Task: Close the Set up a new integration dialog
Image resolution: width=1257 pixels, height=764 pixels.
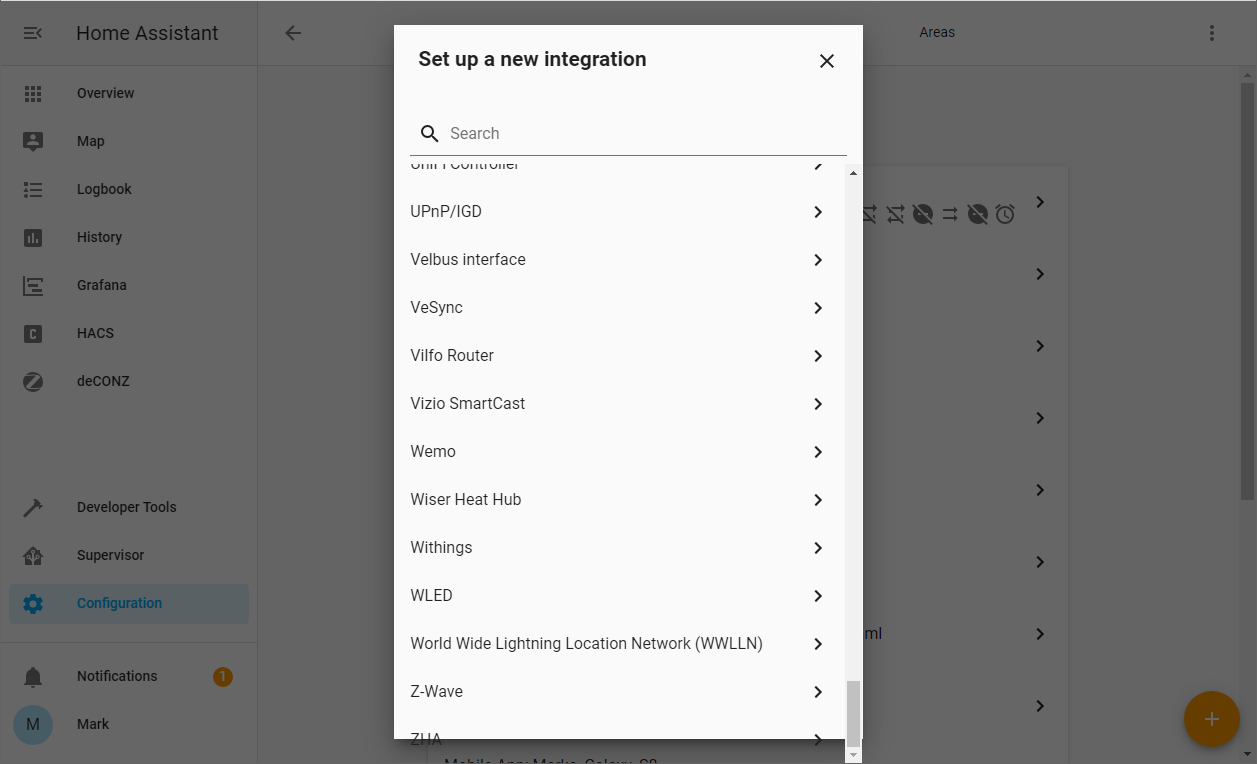Action: (x=827, y=61)
